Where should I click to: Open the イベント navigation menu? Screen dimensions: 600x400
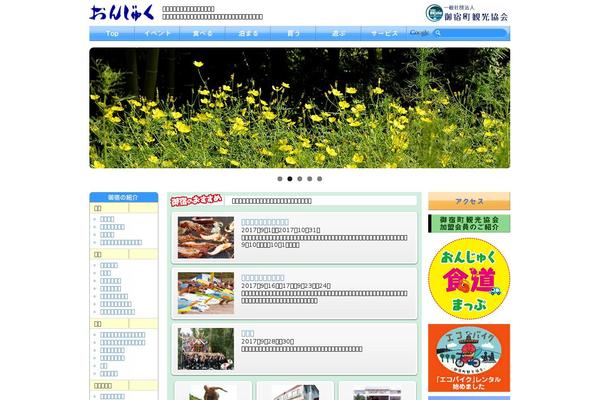pos(157,33)
